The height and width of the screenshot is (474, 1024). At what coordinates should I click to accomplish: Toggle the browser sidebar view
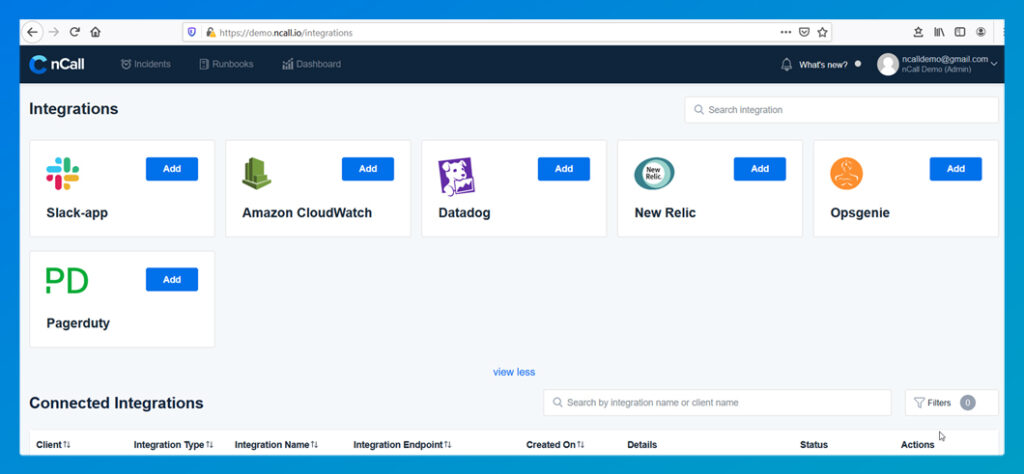point(960,32)
